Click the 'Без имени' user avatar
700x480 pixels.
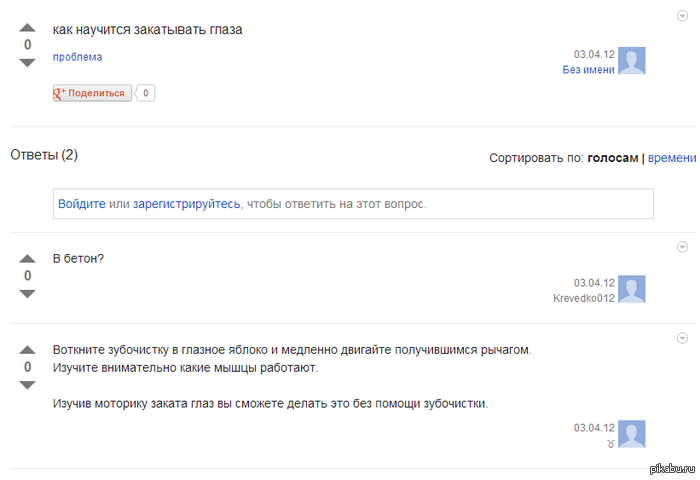[x=632, y=61]
